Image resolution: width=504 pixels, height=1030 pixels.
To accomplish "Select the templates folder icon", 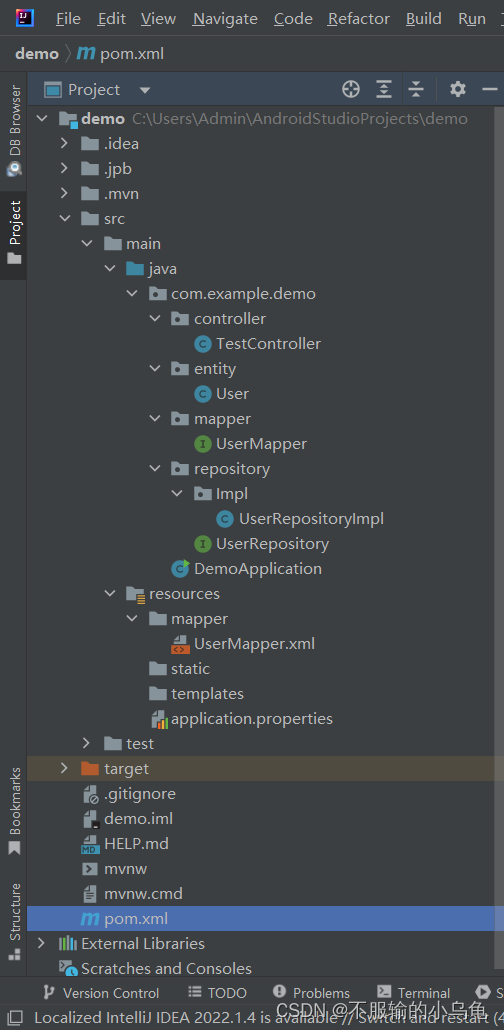I will (158, 694).
